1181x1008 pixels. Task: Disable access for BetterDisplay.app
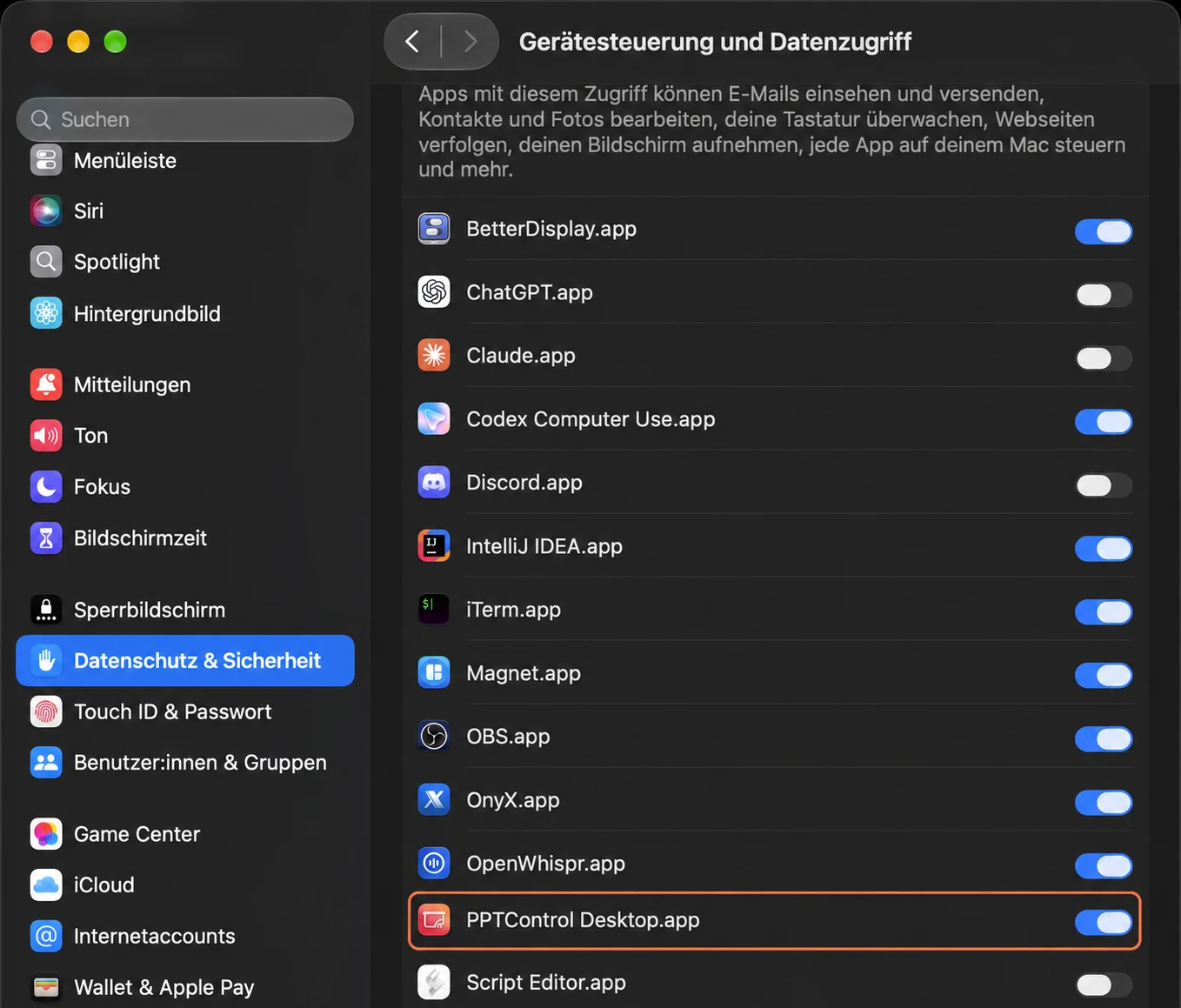pyautogui.click(x=1104, y=231)
